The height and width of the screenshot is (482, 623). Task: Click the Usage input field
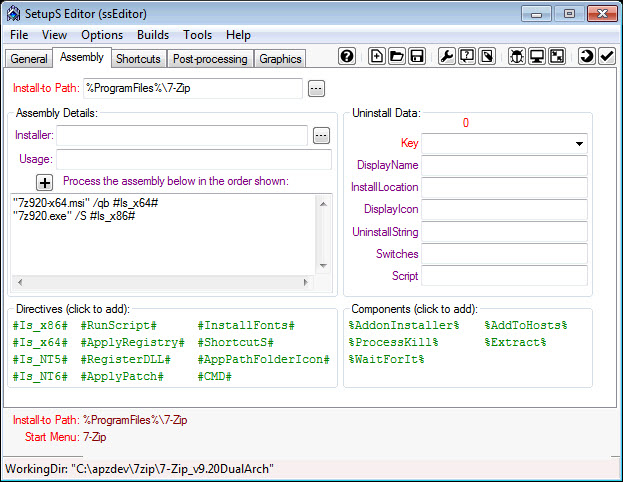click(194, 159)
